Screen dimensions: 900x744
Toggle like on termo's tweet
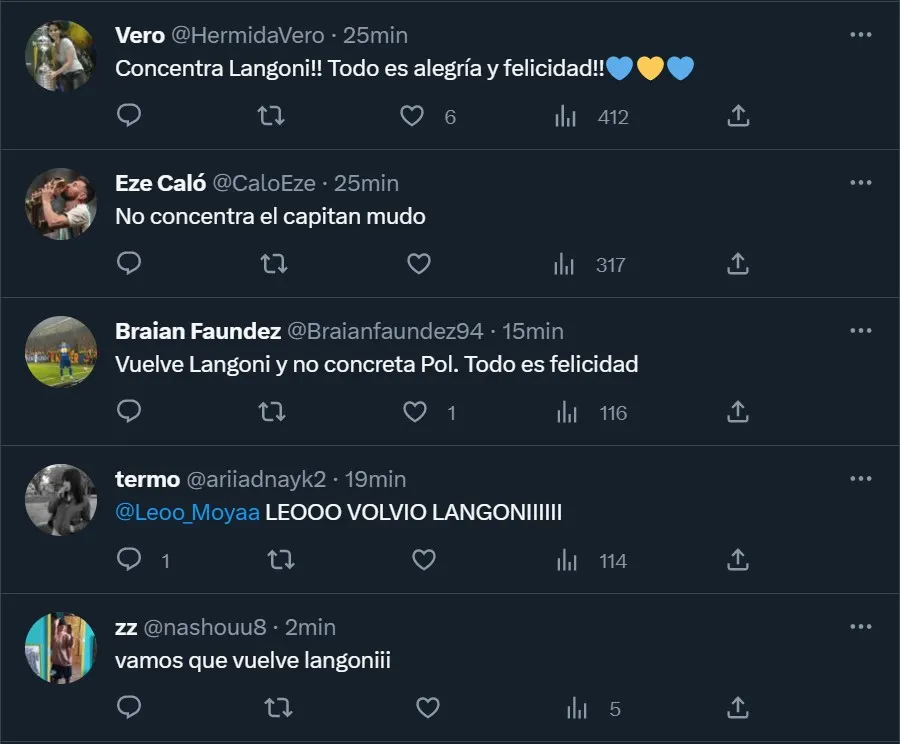[424, 560]
